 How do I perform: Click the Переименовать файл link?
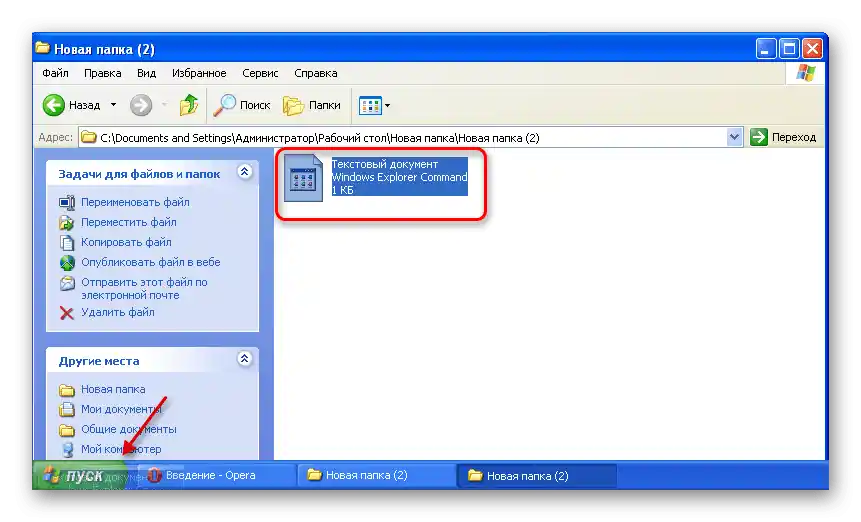coord(135,202)
